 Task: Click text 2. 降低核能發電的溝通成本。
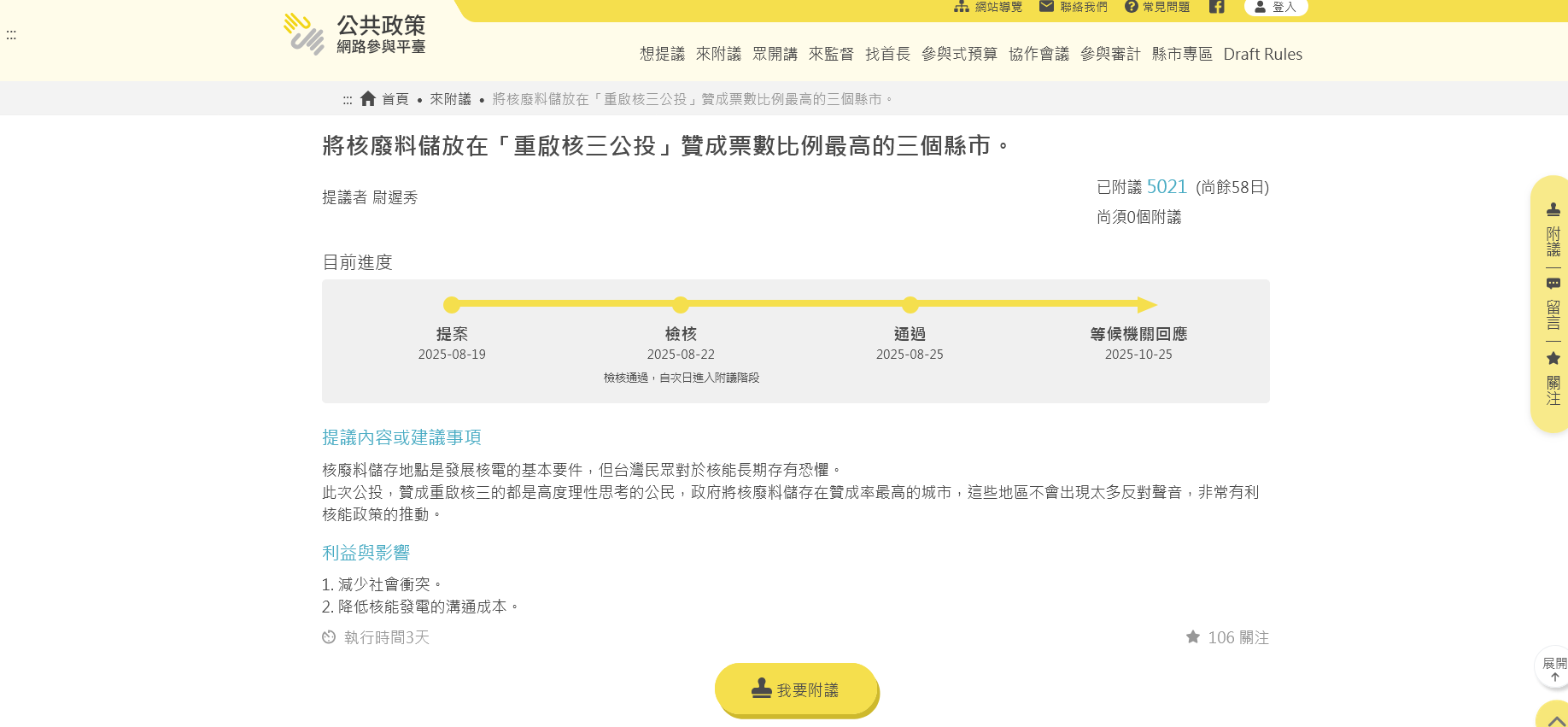pos(421,607)
